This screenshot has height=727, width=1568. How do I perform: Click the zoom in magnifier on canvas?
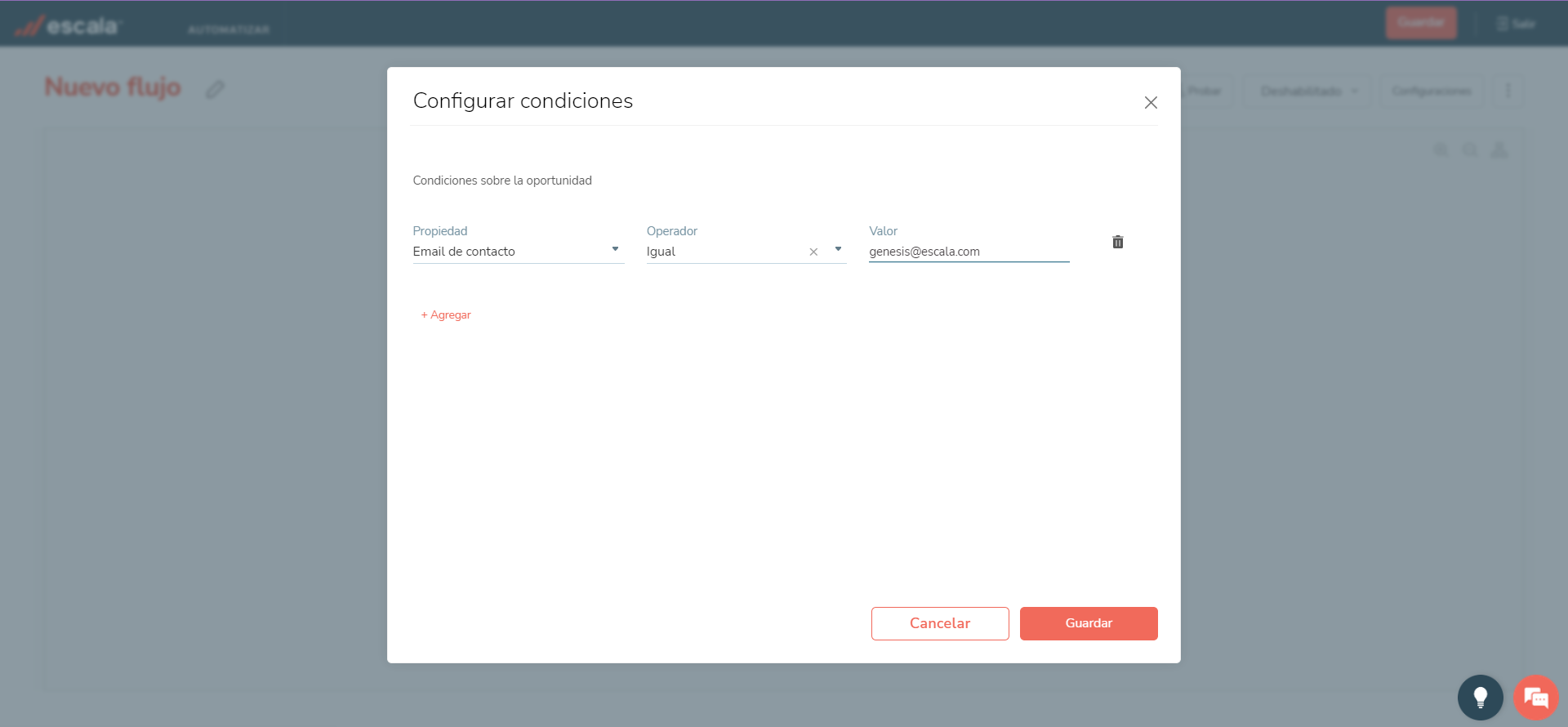[1441, 150]
